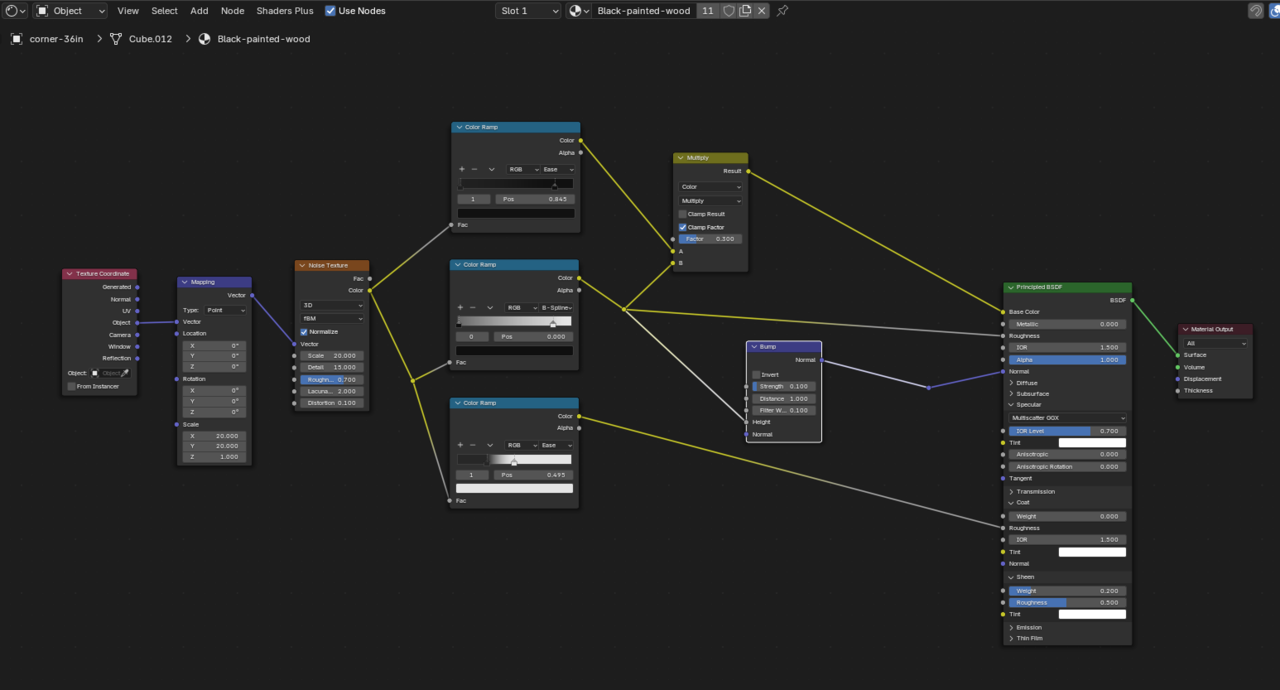Screen dimensions: 1280x690
Task: Add a stop to the middle Color Ramp
Action: (x=462, y=308)
